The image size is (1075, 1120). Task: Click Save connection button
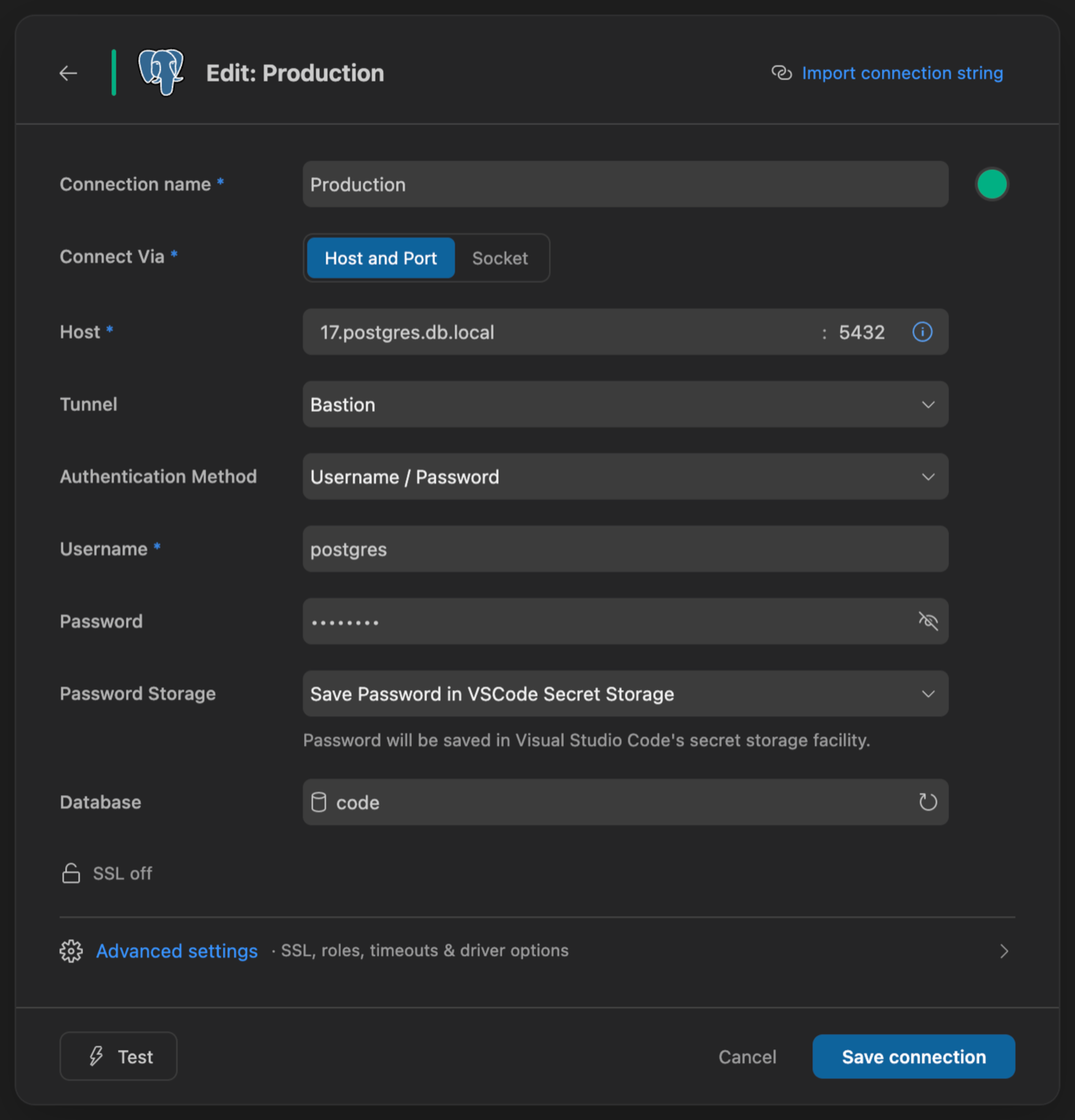(x=914, y=1056)
